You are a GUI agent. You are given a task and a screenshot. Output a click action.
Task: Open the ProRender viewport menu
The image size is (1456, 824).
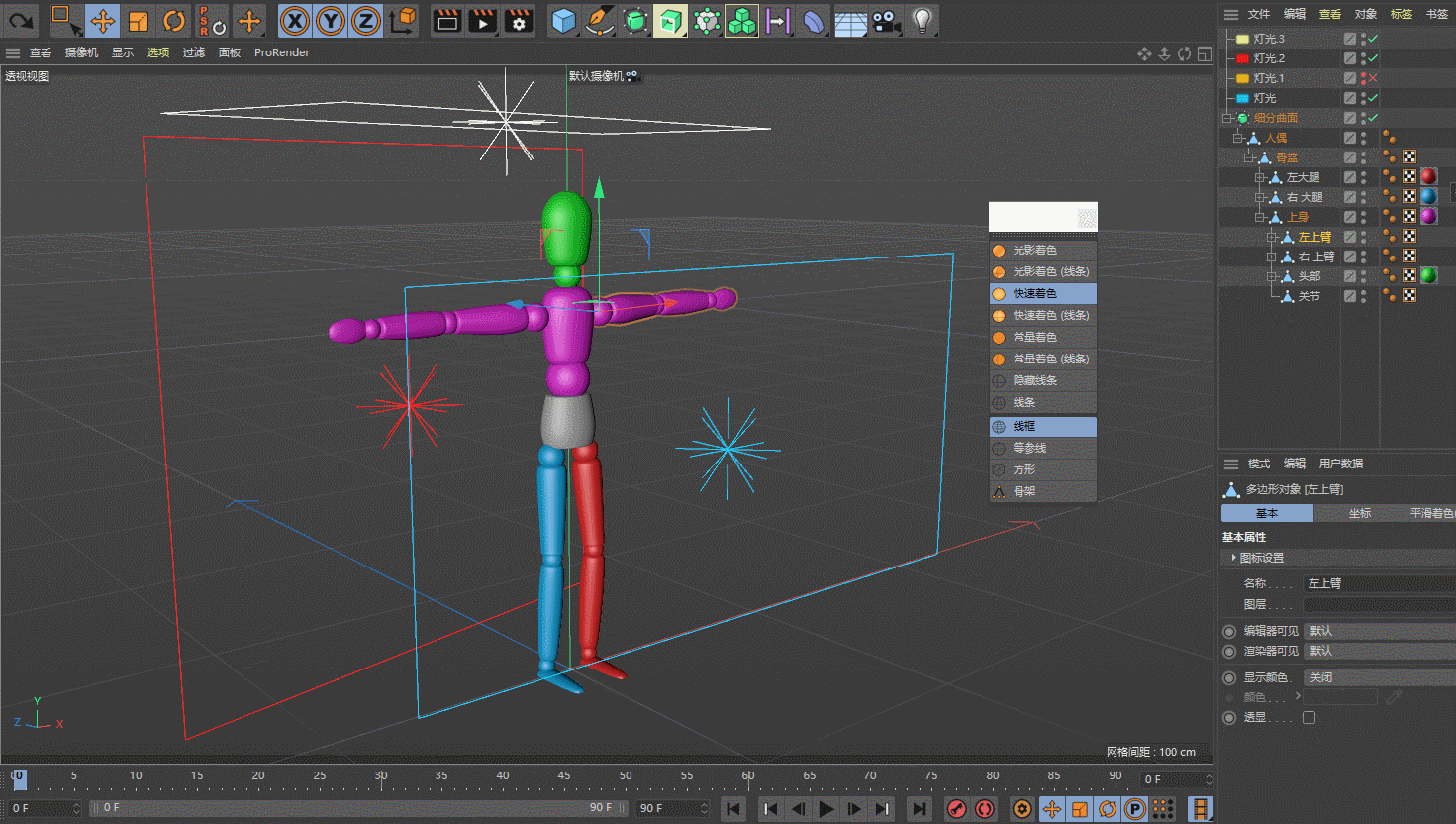click(x=282, y=52)
